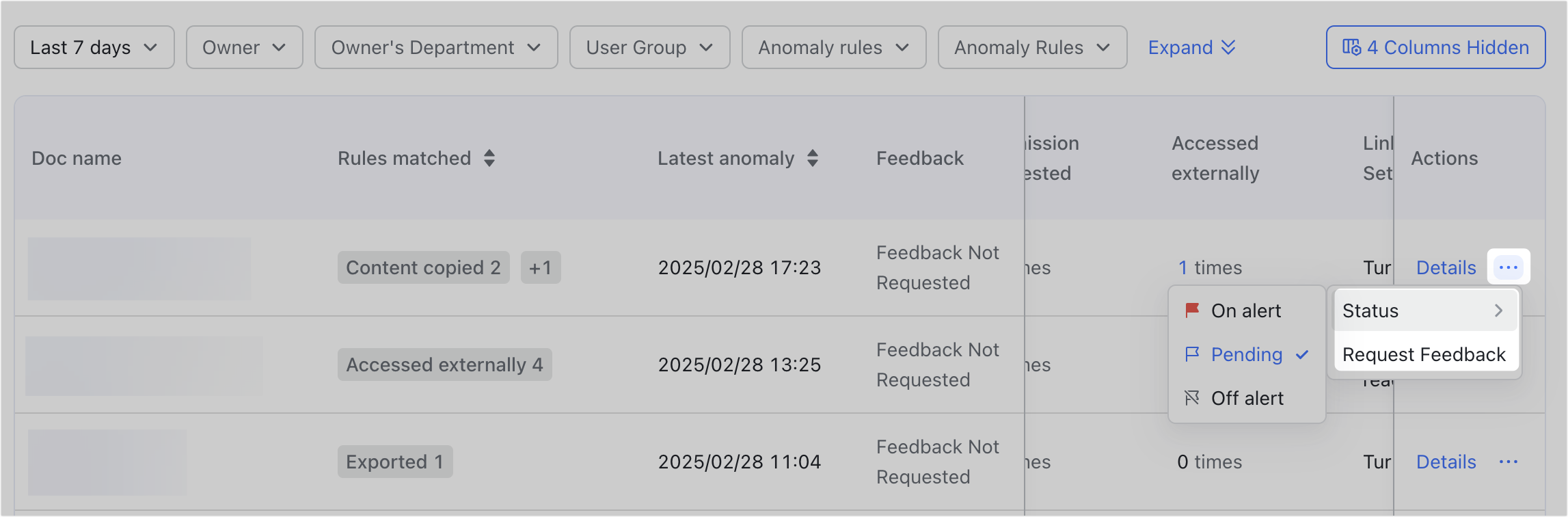Open the Status submenu
Image resolution: width=1568 pixels, height=517 pixels.
click(x=1424, y=310)
